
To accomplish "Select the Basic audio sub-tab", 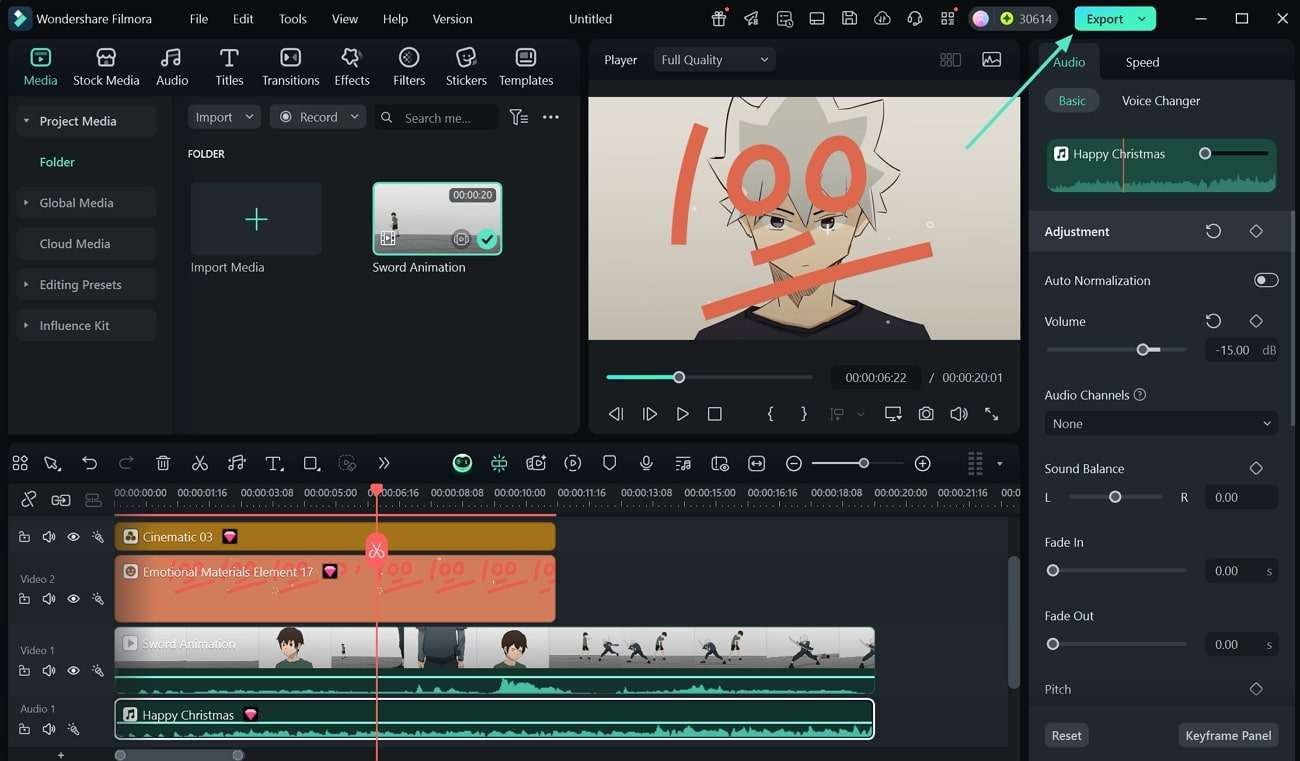I will point(1072,101).
